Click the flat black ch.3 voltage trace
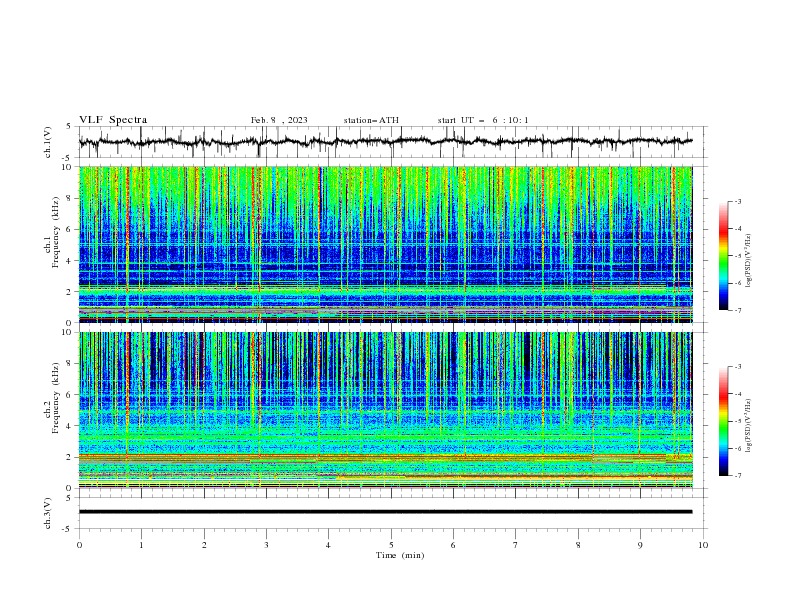The height and width of the screenshot is (612, 792). tap(385, 512)
